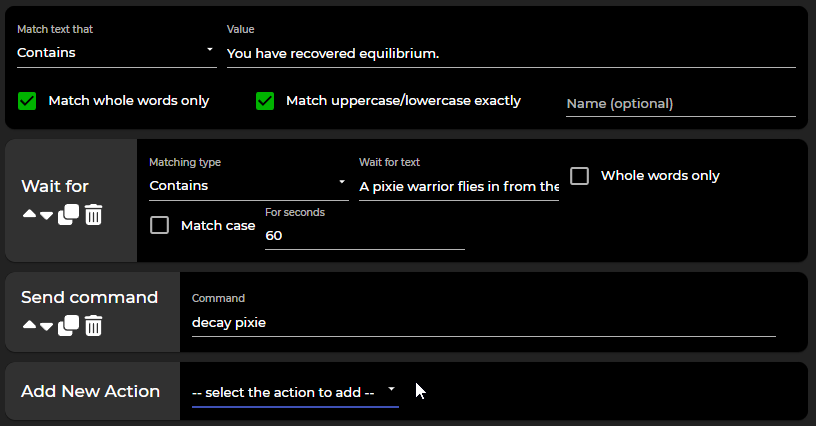Delete the Send command action
The image size is (816, 426).
point(93,325)
